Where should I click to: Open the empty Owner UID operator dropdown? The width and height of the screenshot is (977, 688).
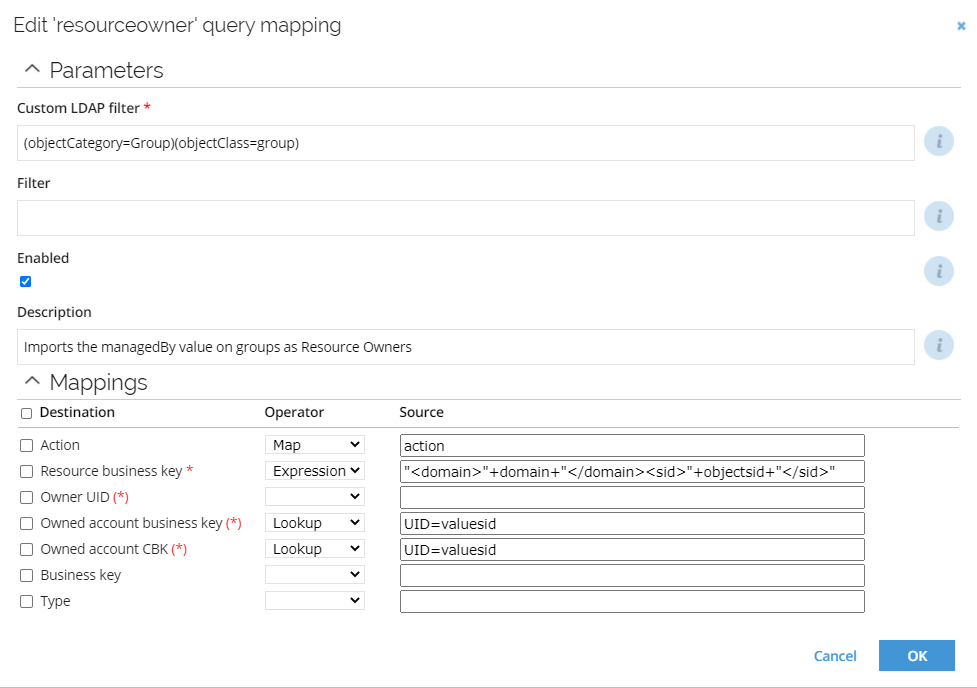[315, 497]
